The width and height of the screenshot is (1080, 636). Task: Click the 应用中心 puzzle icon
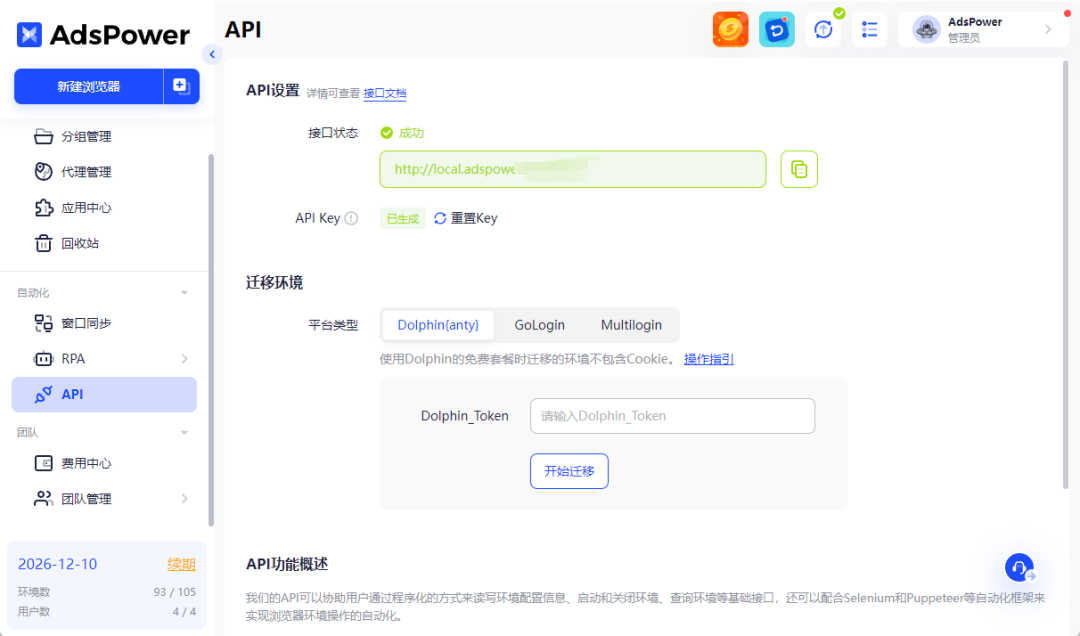coord(43,207)
